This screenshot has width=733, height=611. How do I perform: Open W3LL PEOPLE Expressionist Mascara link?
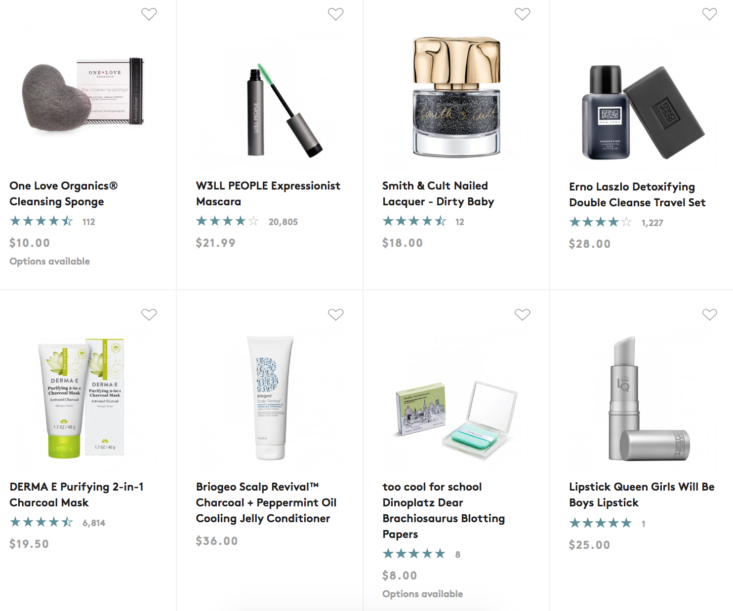268,194
